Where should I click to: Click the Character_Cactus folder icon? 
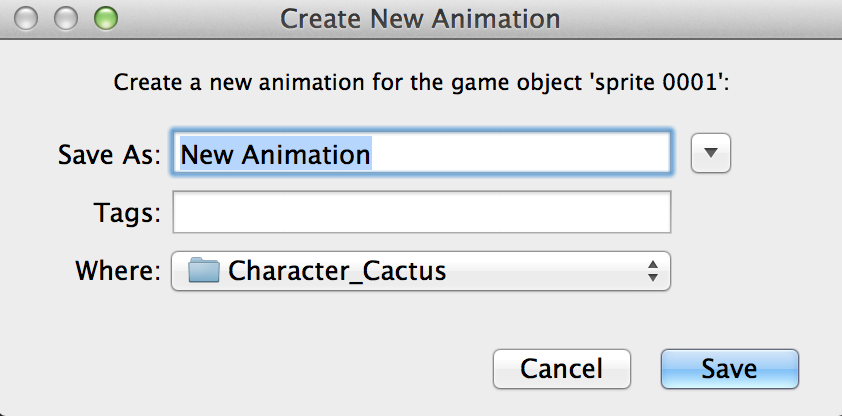(x=204, y=270)
